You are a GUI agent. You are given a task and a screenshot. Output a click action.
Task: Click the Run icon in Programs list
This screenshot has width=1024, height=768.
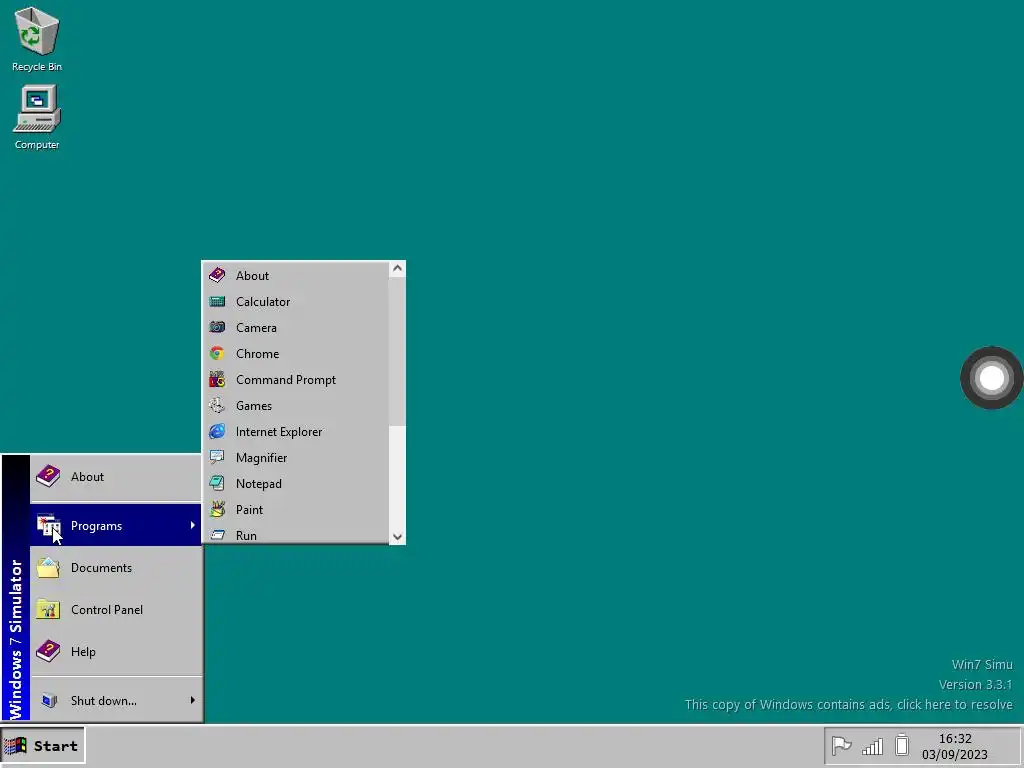point(217,536)
